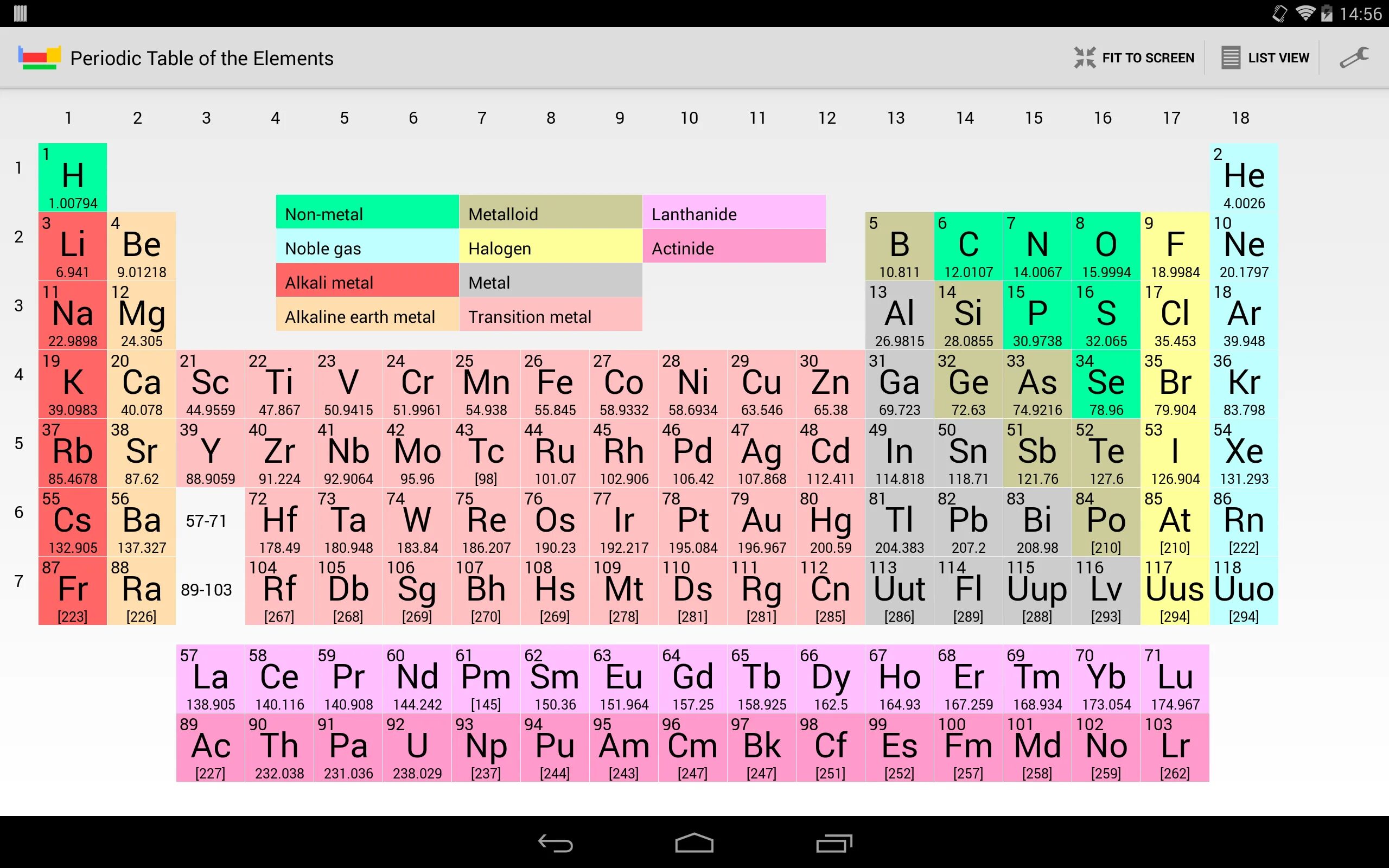Expand the 89-103 actinide placeholder cell
Screen dimensions: 1389x868
[x=207, y=590]
